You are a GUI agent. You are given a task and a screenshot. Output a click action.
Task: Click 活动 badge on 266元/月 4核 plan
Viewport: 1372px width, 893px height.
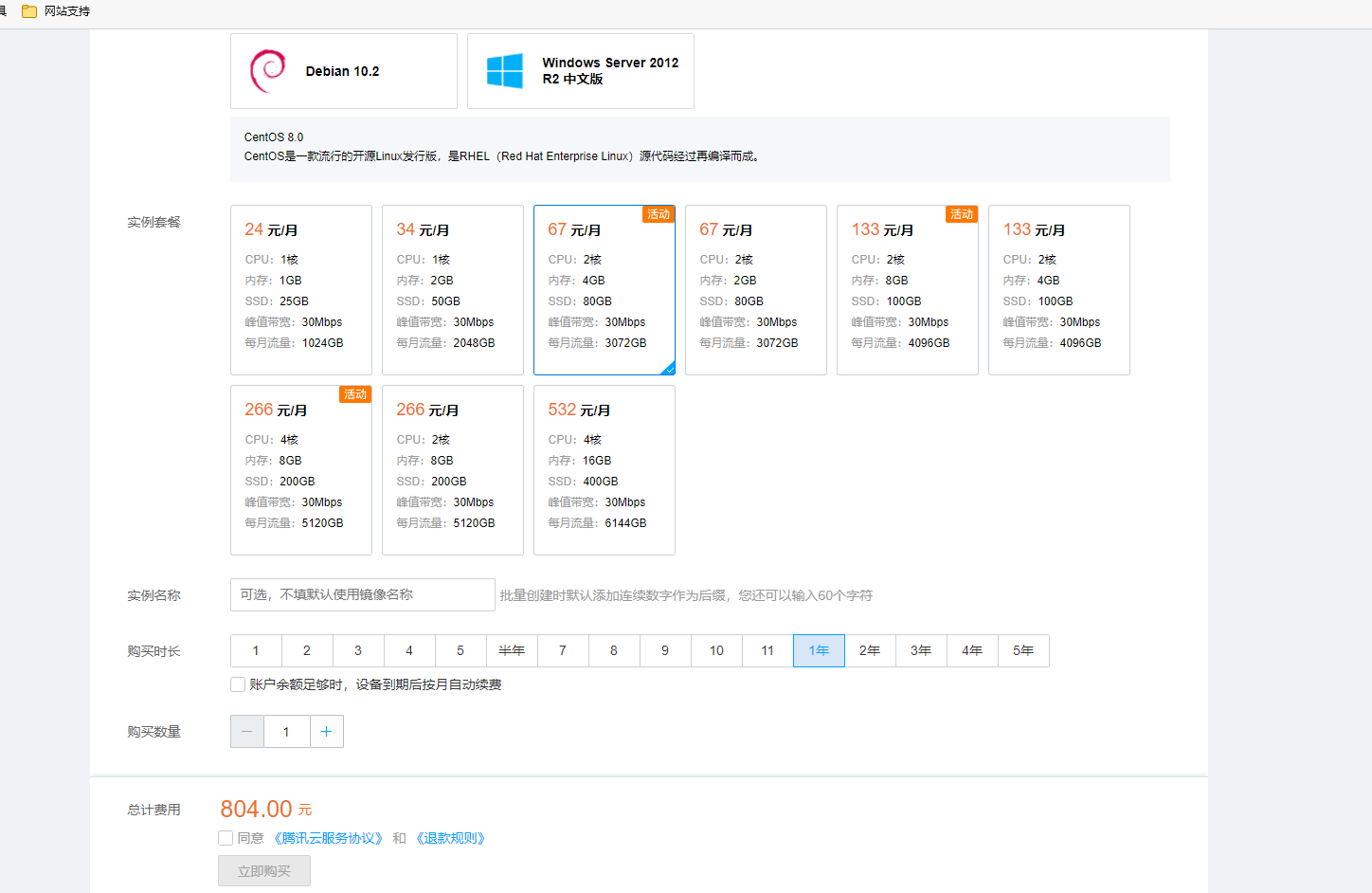(355, 394)
